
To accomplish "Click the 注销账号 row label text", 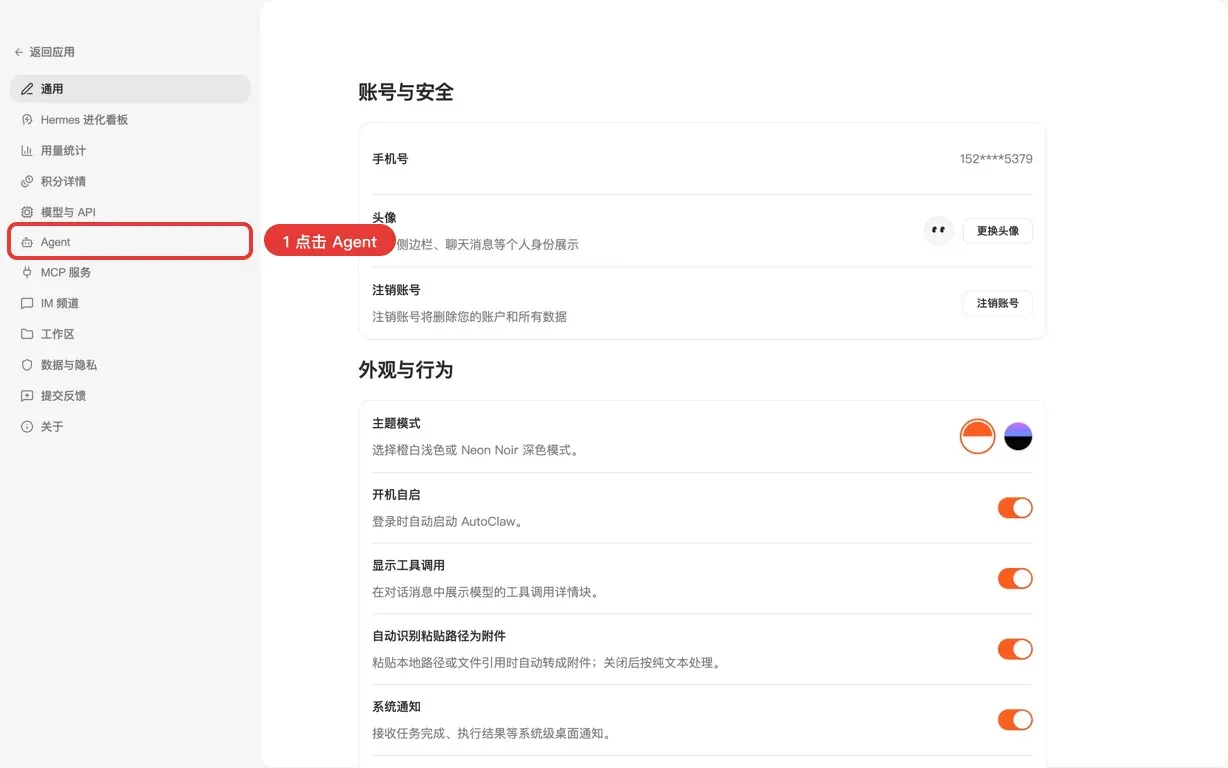I will (x=396, y=290).
